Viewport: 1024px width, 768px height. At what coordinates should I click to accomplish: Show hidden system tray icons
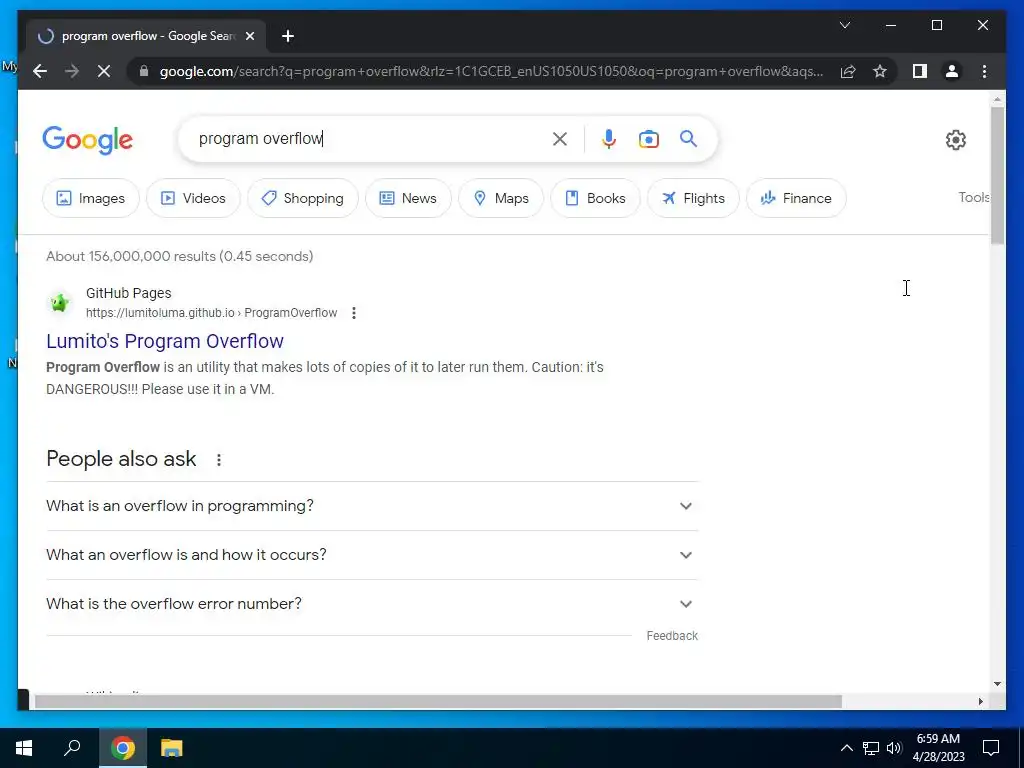coord(846,748)
